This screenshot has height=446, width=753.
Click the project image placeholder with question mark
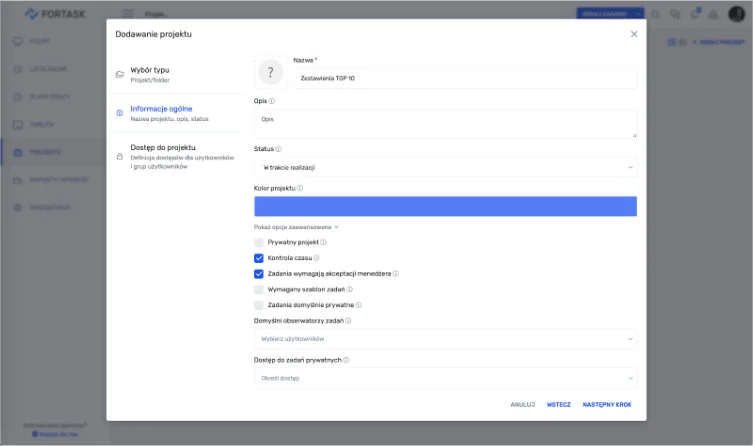tap(270, 73)
